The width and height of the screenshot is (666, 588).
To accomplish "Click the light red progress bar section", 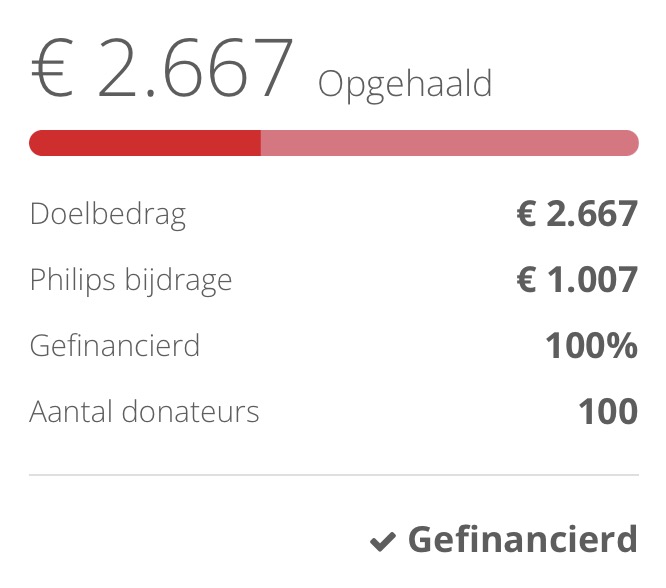I will point(449,143).
